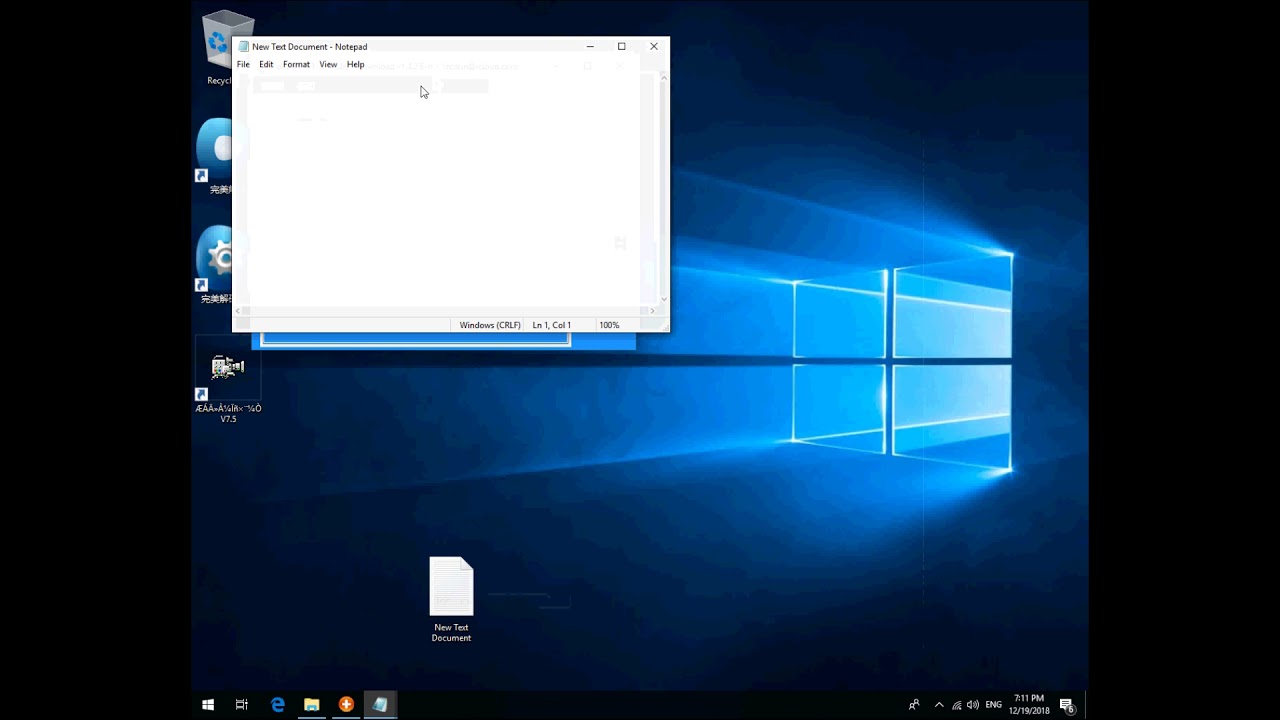Open the People icon in system tray
This screenshot has height=720, width=1280.
914,705
